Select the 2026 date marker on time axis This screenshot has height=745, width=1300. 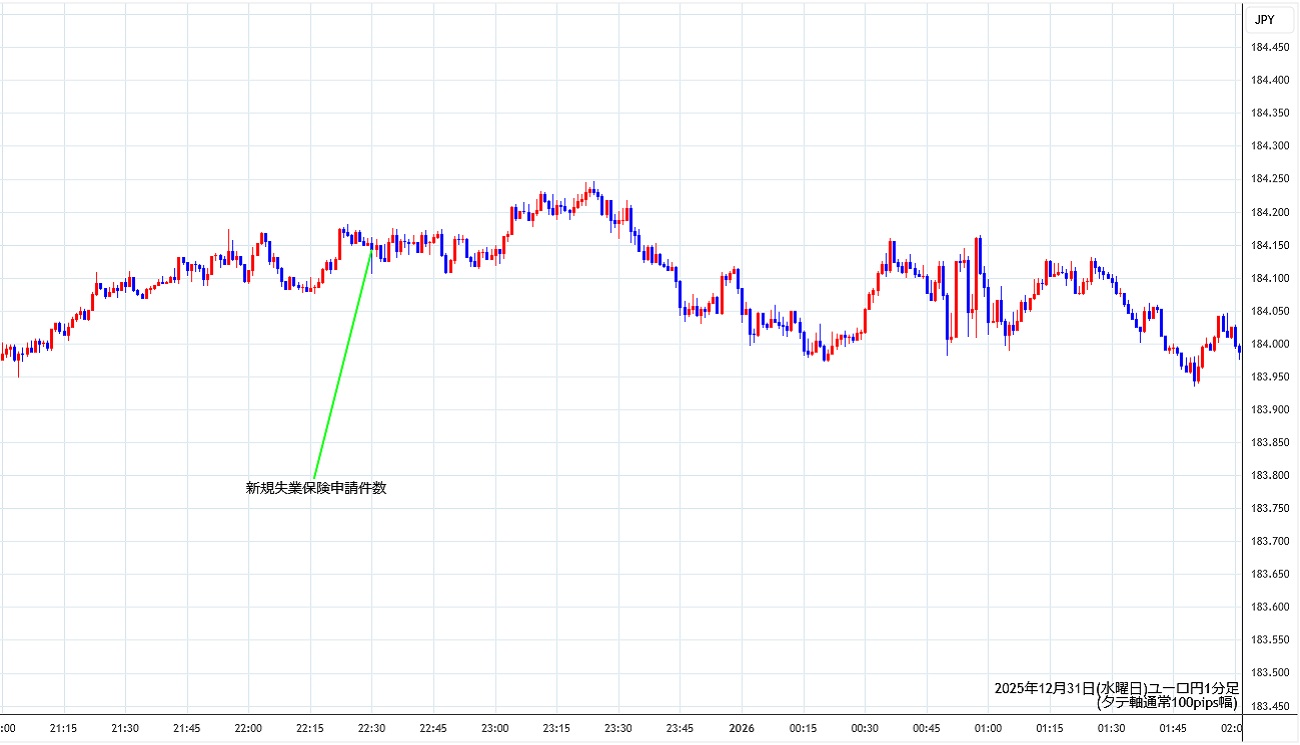741,728
